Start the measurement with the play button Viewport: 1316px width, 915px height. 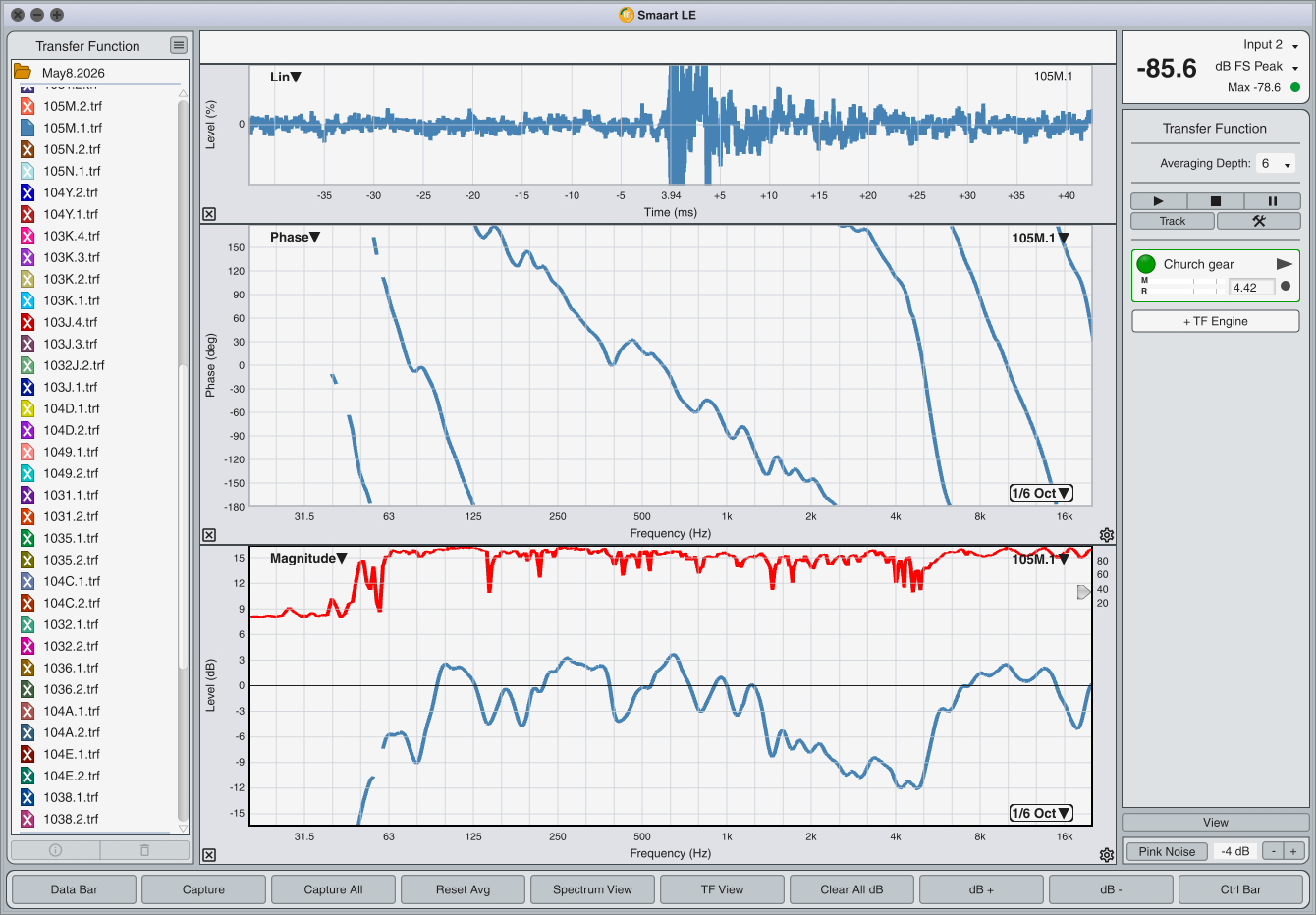[1158, 201]
